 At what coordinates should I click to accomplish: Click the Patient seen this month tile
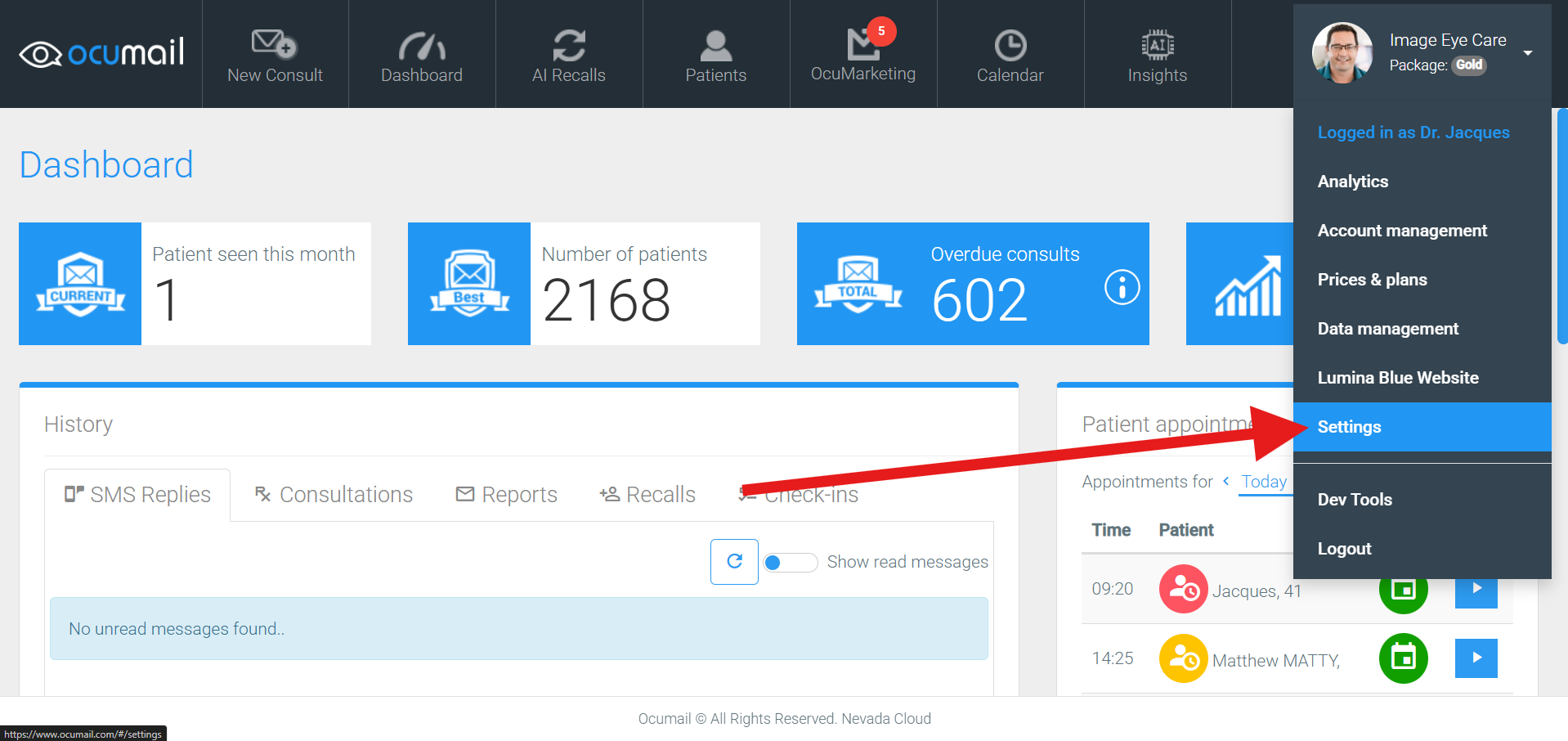(195, 284)
